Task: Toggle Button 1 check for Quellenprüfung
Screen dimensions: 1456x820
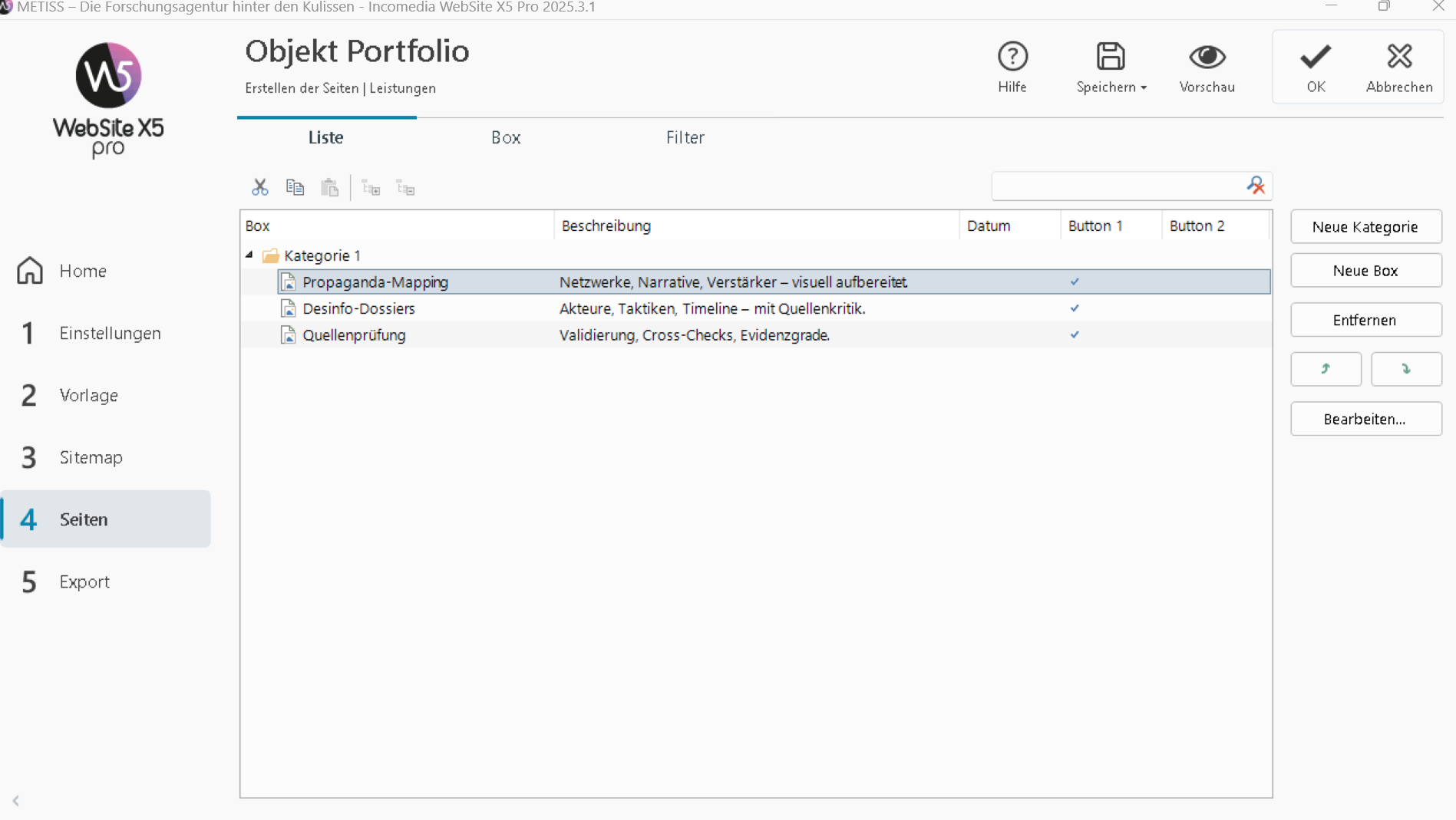Action: click(x=1075, y=335)
